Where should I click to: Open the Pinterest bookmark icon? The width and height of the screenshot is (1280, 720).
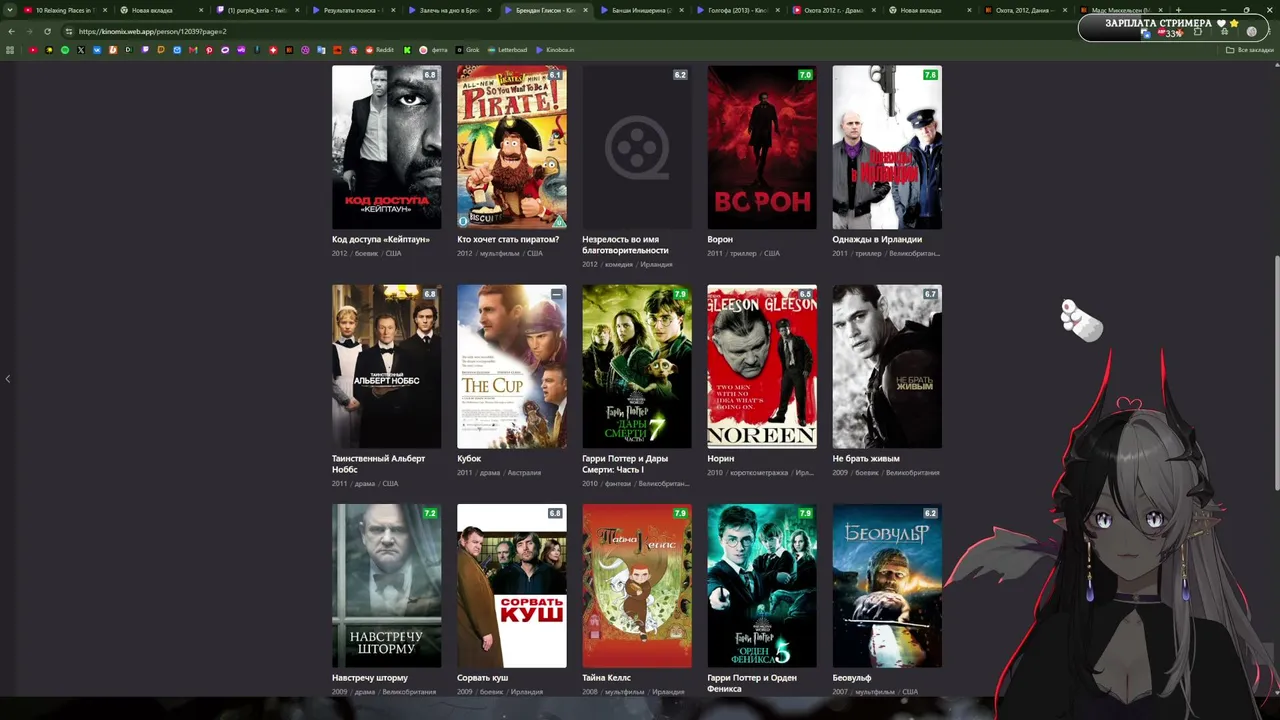point(209,50)
